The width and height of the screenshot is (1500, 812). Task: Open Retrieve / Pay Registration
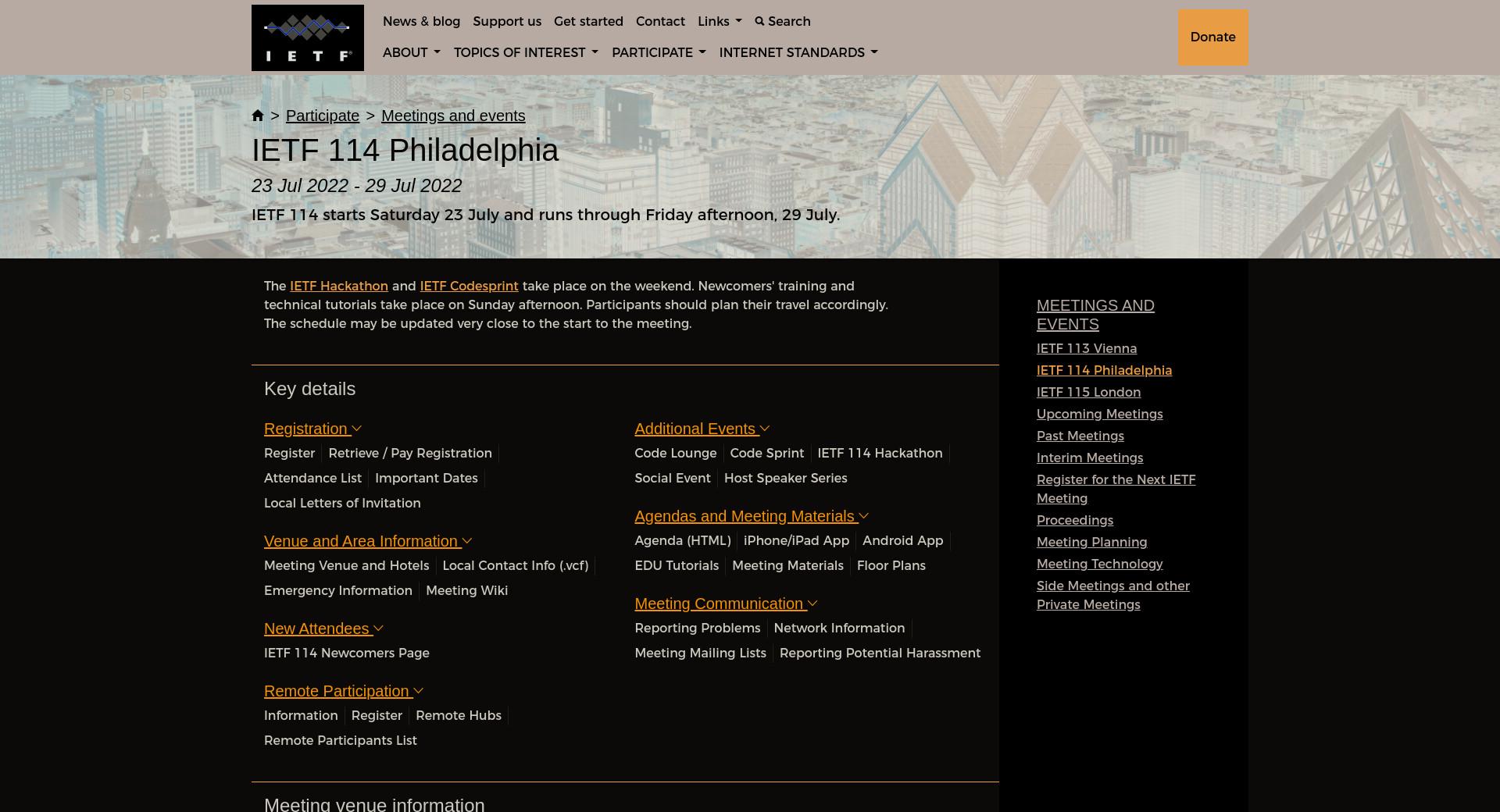[x=410, y=453]
